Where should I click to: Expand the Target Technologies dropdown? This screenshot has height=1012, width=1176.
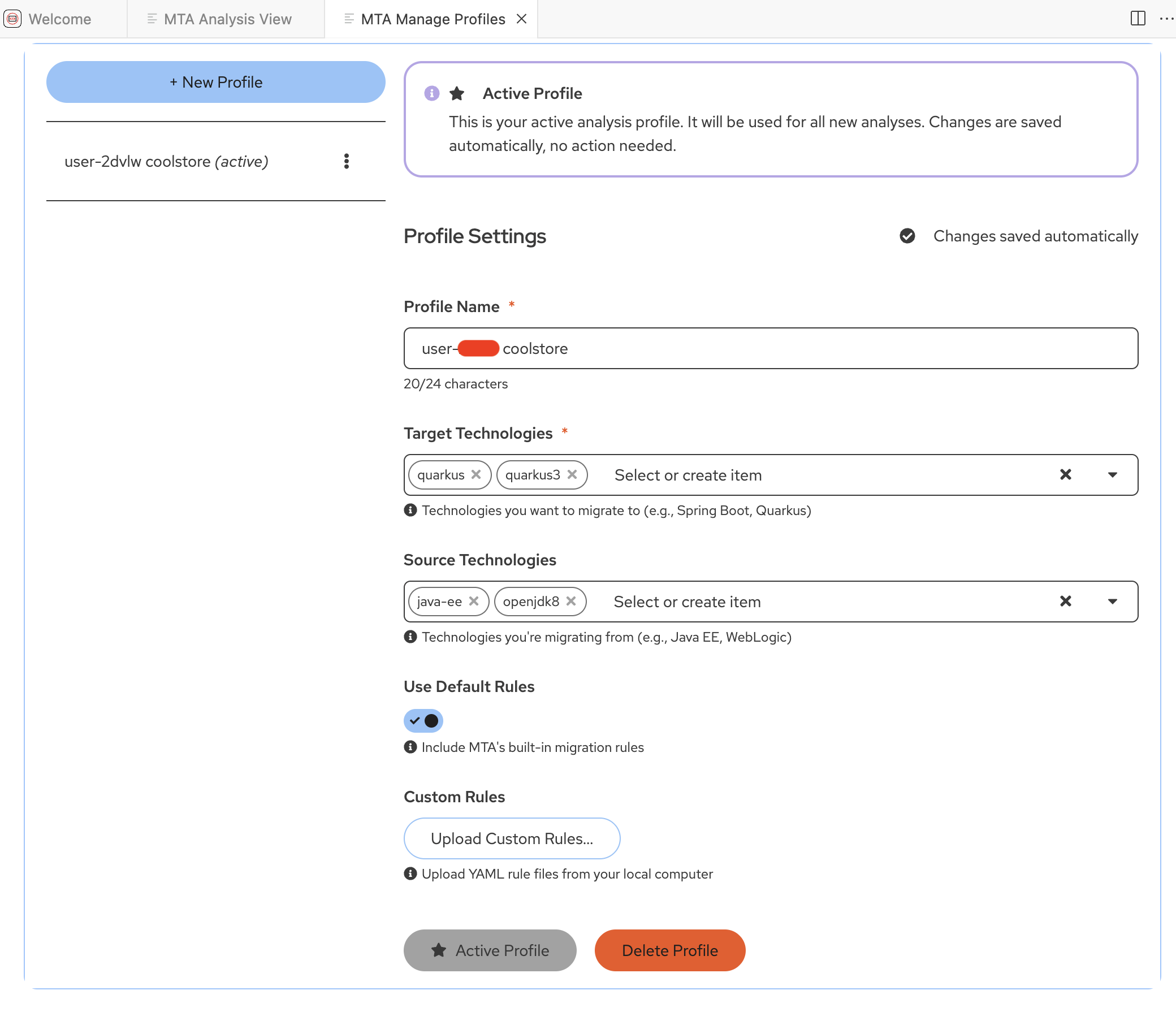coord(1112,475)
